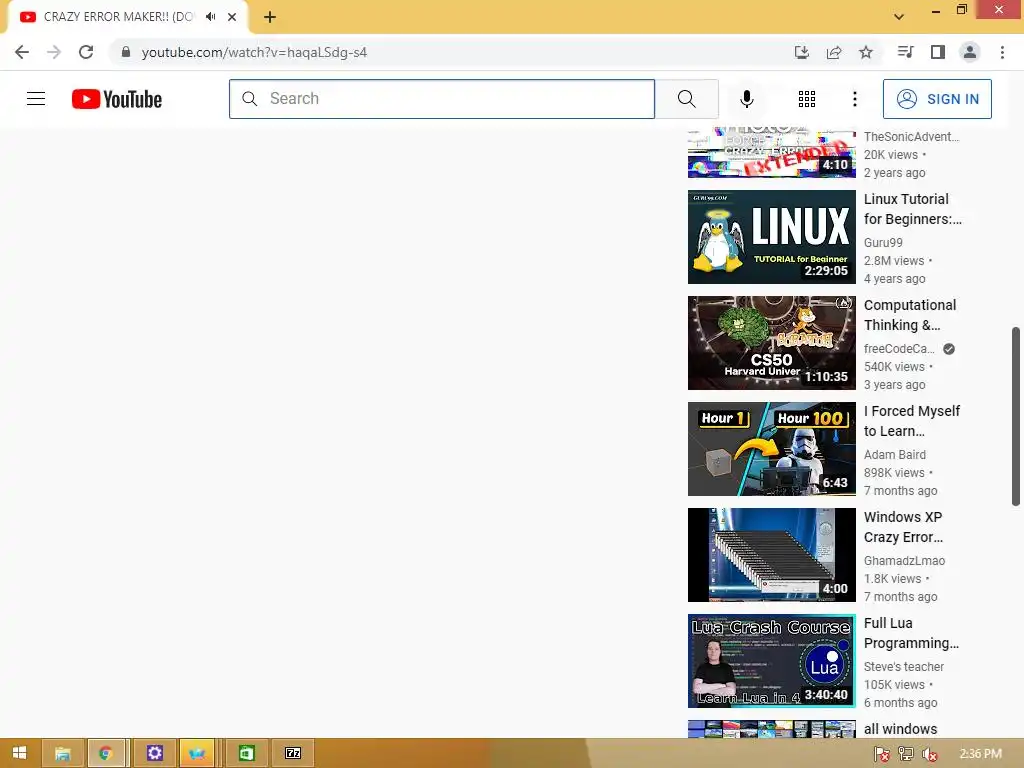1024x768 pixels.
Task: Go back to the previous page
Action: click(22, 52)
